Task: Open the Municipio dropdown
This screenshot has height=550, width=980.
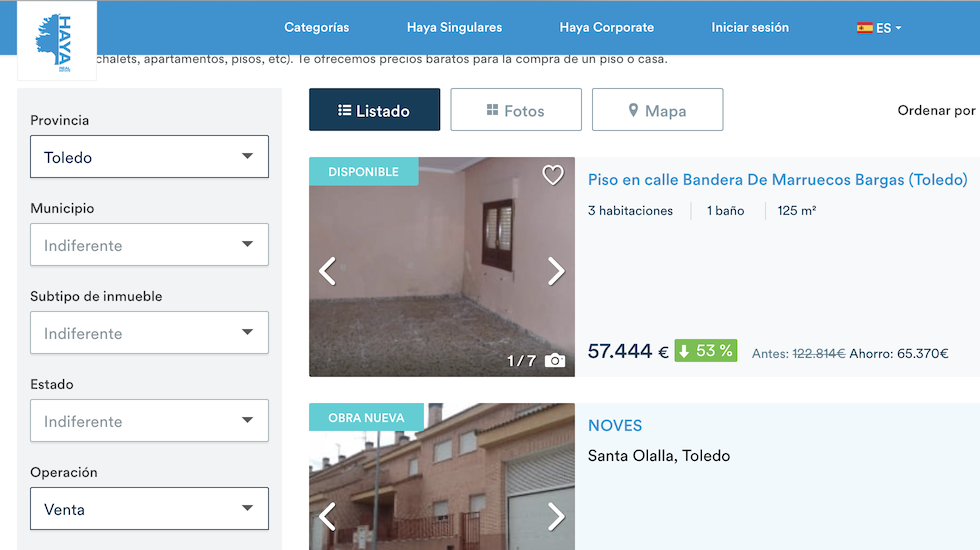Action: click(149, 245)
